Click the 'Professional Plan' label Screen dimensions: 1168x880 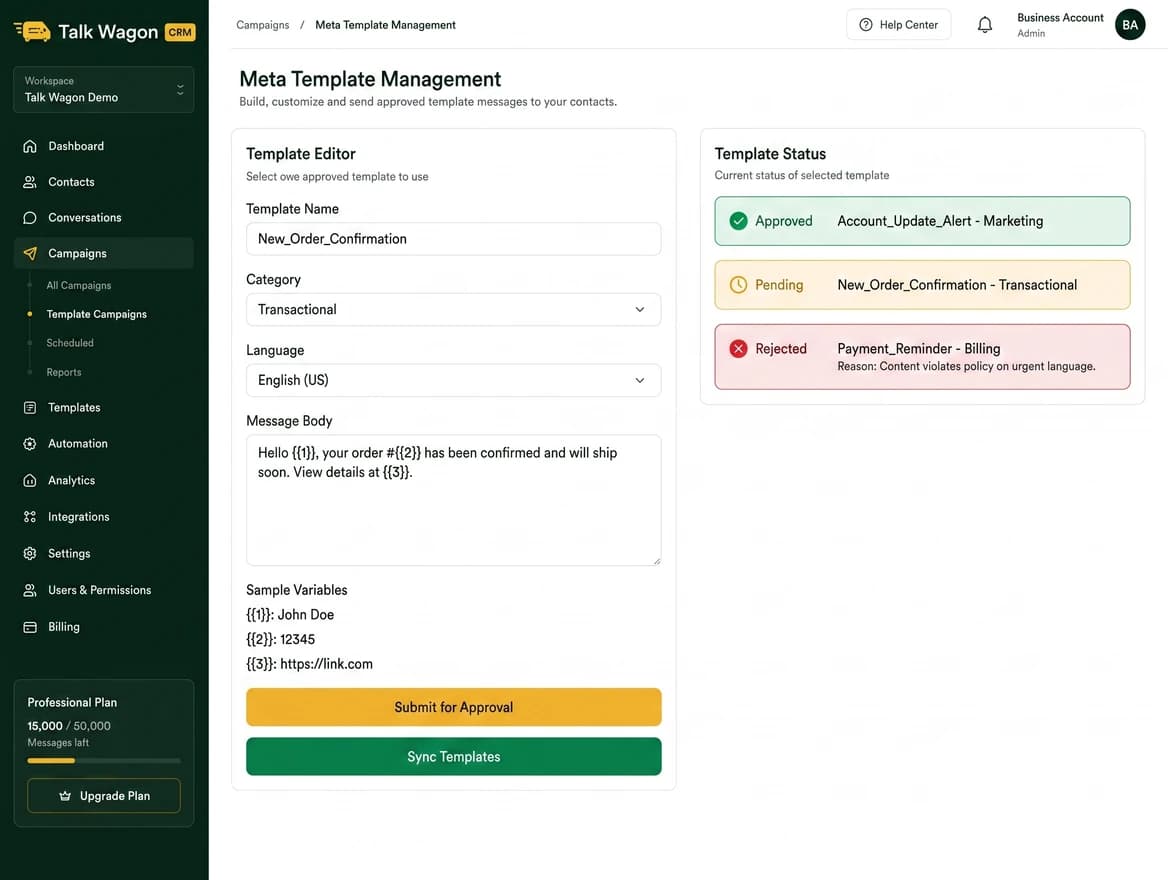(x=72, y=703)
